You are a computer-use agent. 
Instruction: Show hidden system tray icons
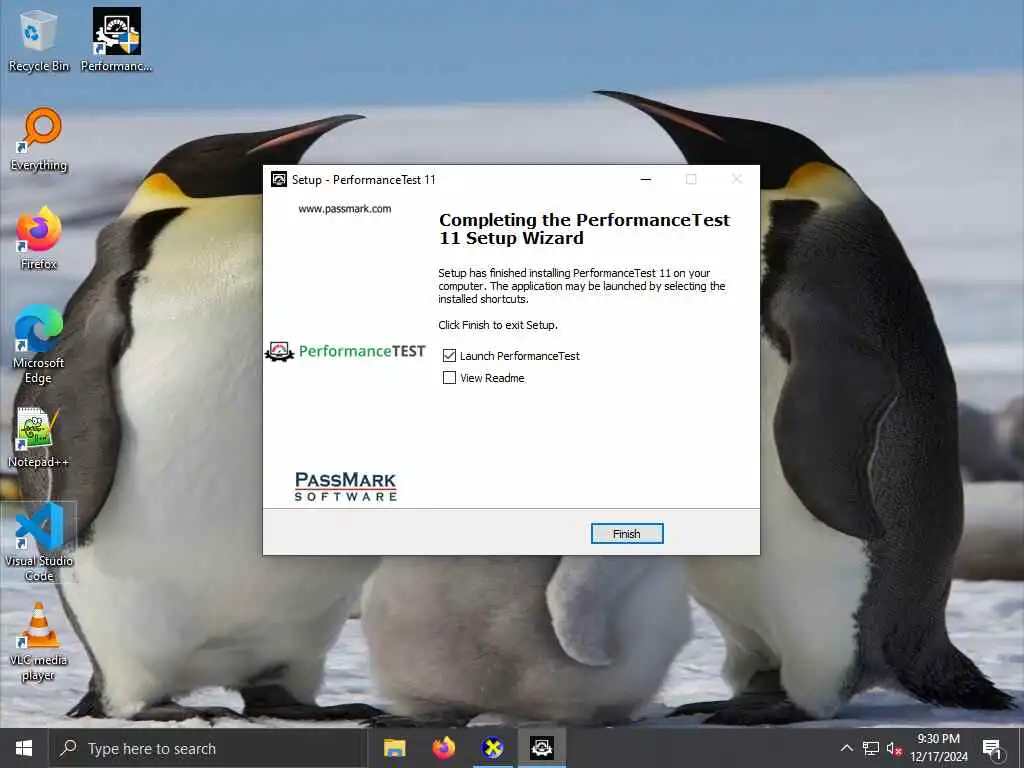tap(846, 748)
